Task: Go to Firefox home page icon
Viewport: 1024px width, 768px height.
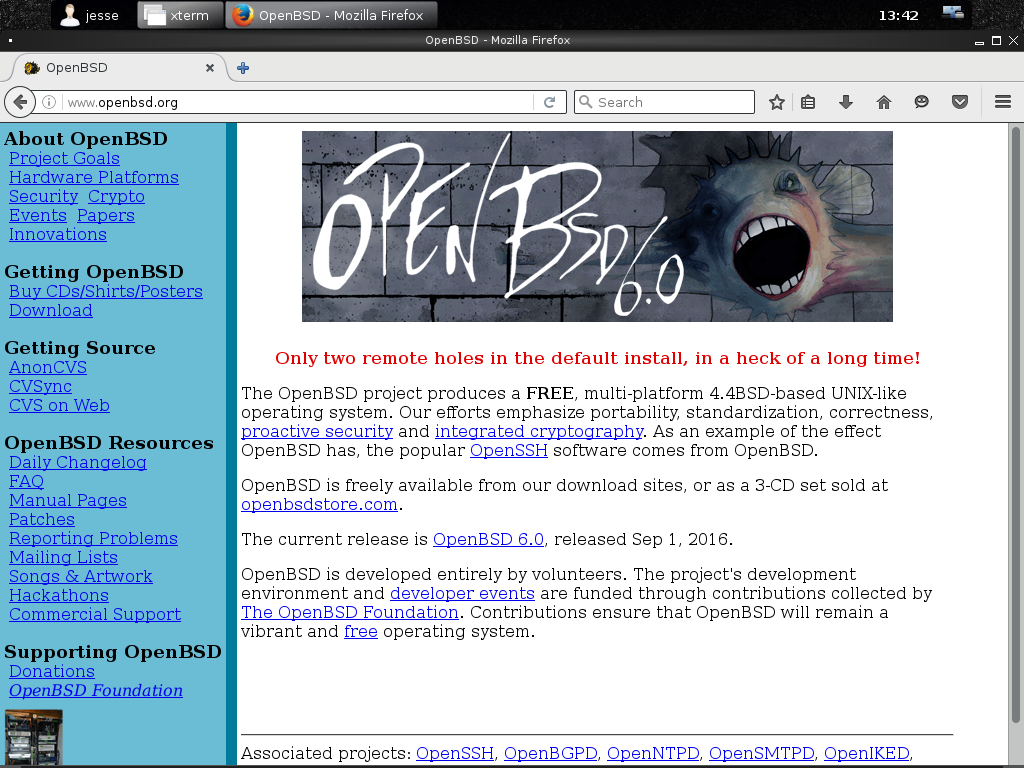Action: coord(884,102)
